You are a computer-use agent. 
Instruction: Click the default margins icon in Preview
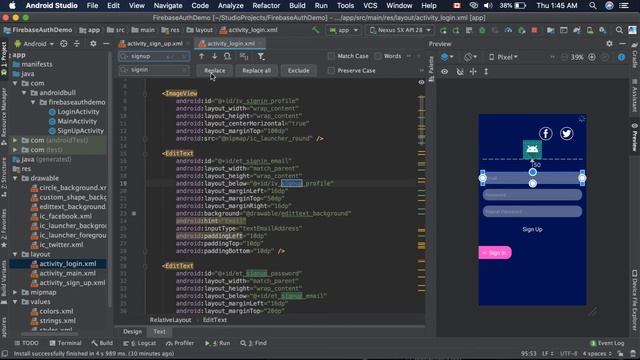click(x=473, y=71)
